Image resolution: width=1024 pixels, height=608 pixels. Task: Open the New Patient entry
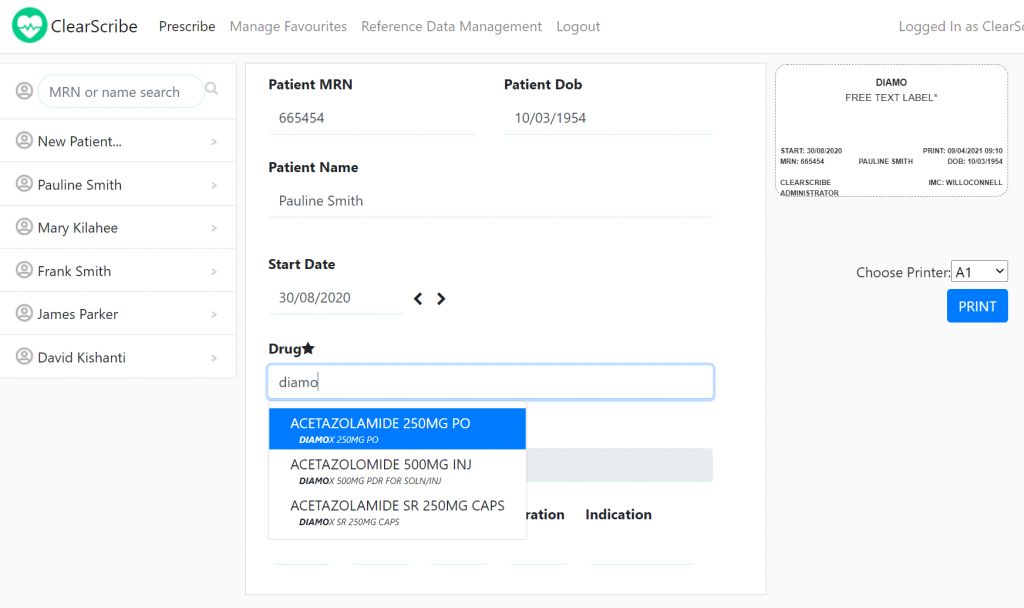(x=118, y=140)
